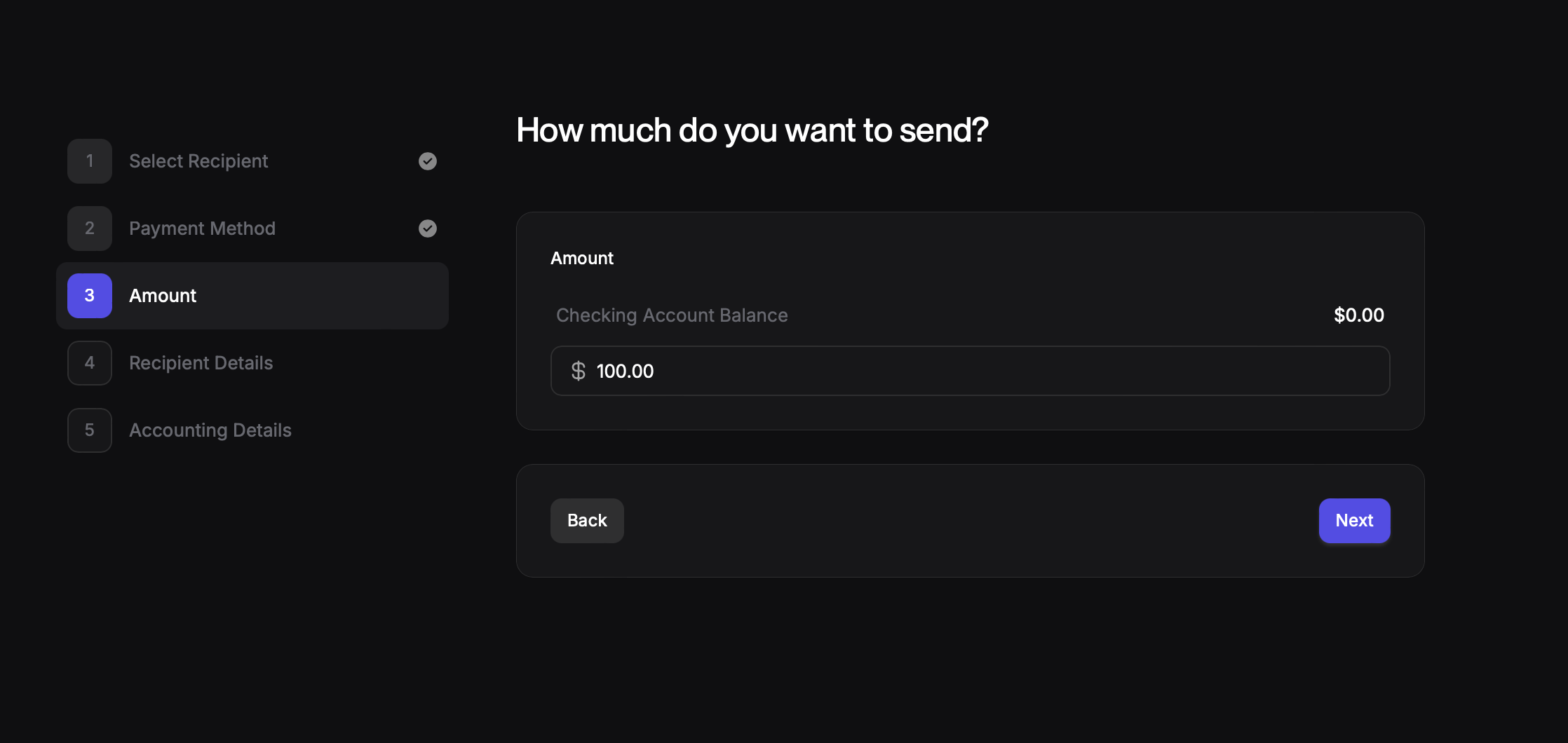The image size is (1568, 743).
Task: Open the Accounting Details step
Action: tap(210, 430)
